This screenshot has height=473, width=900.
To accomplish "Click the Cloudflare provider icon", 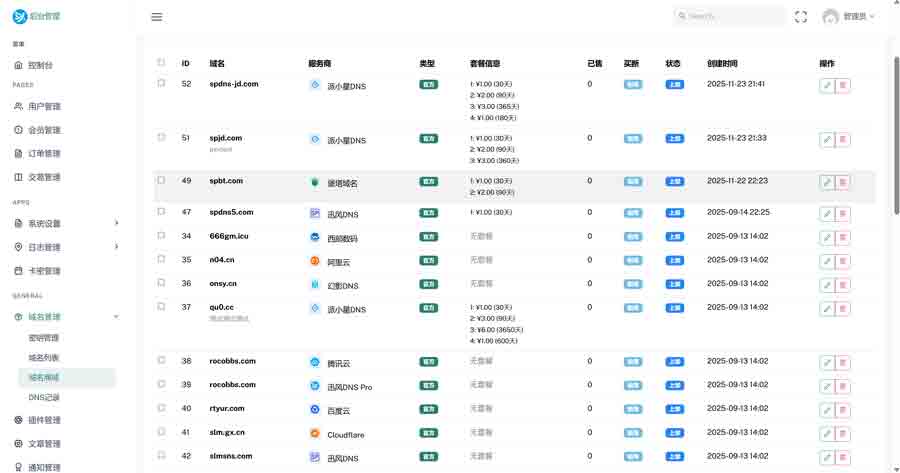I will click(x=314, y=434).
